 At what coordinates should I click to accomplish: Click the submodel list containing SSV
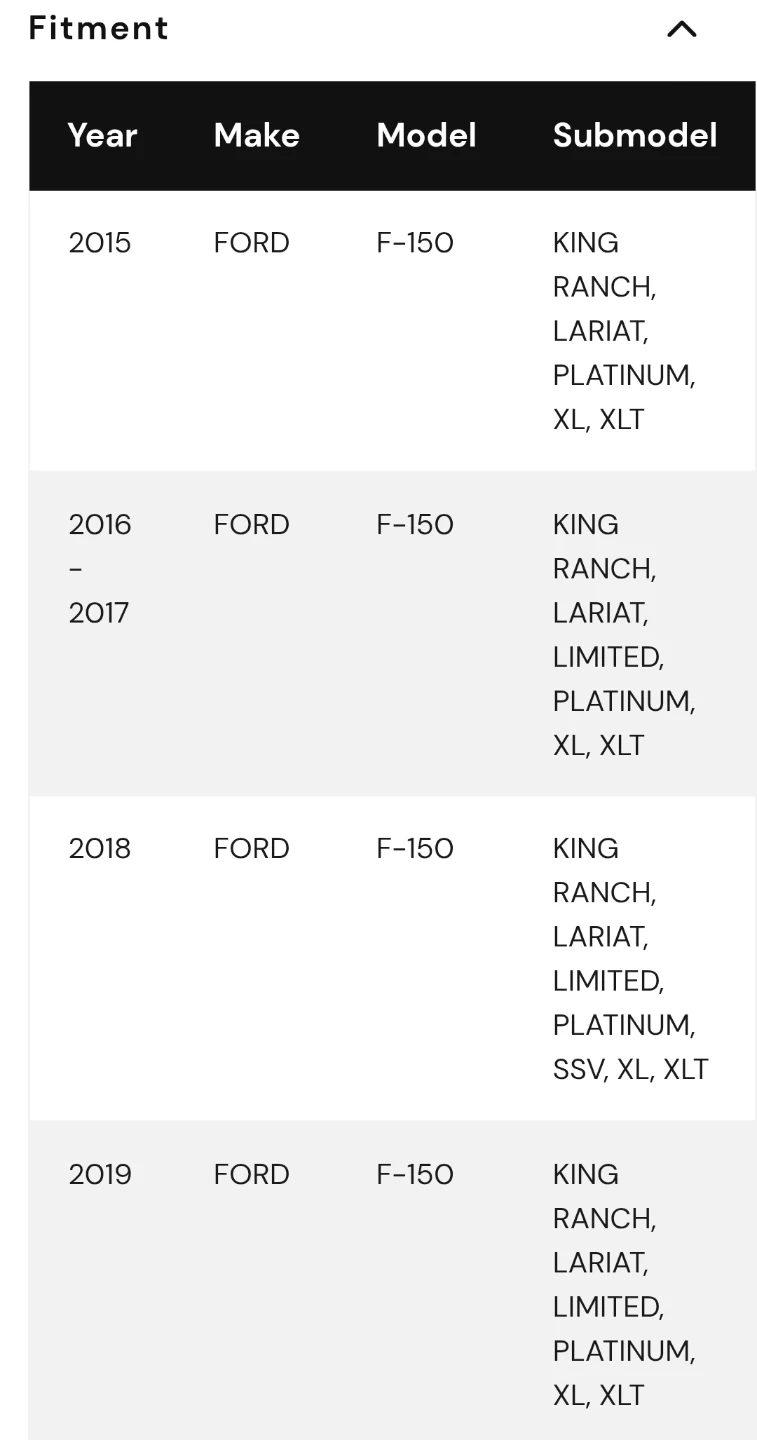pyautogui.click(x=630, y=959)
